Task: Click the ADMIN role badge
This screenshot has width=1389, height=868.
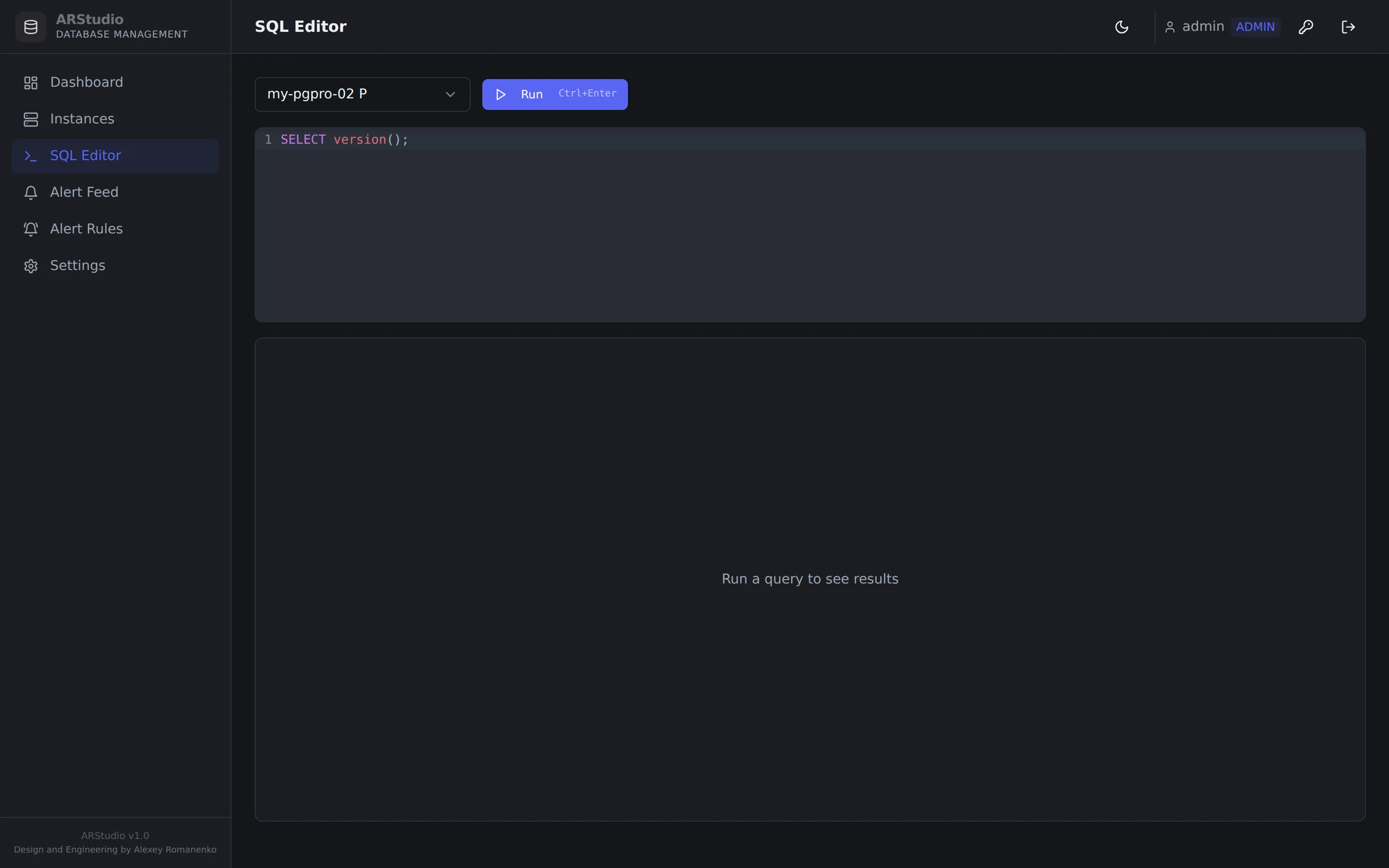Action: pos(1255,27)
